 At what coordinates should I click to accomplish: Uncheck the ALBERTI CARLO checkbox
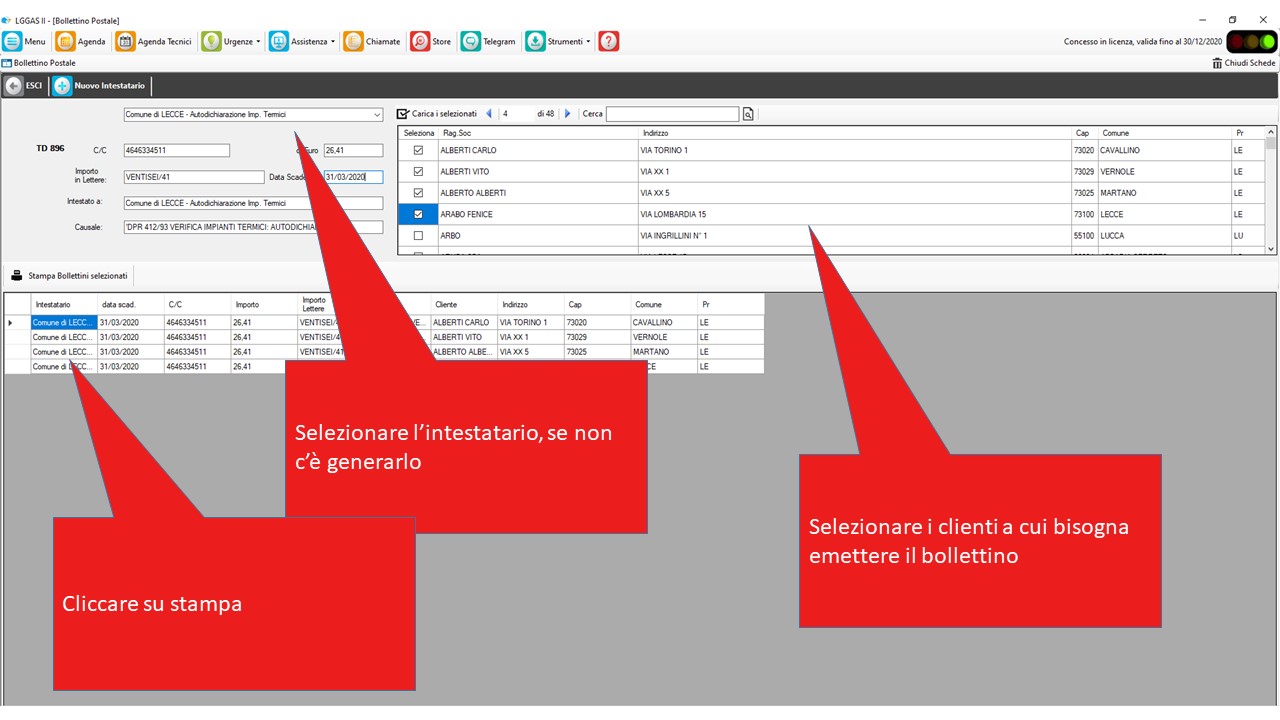(418, 150)
